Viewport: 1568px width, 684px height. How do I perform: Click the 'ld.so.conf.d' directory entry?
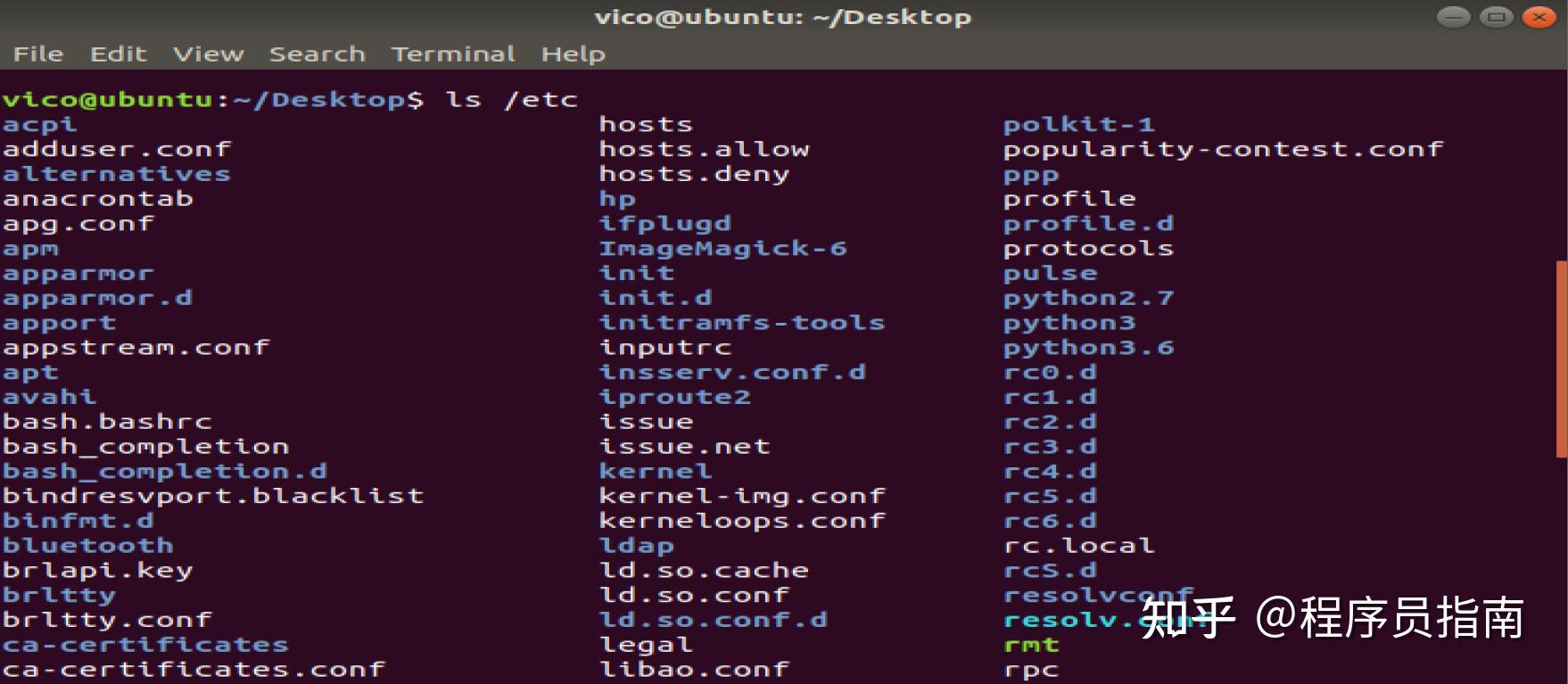point(714,620)
